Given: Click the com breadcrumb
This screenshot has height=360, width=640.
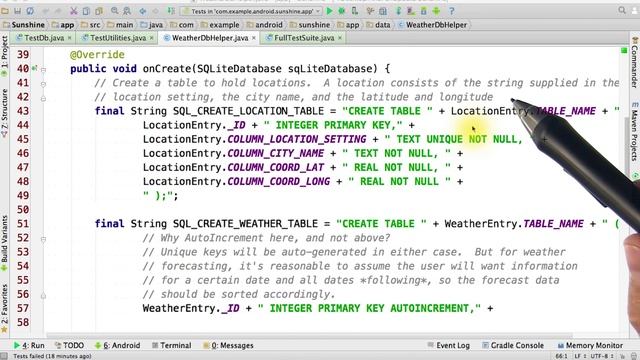Looking at the screenshot, I should point(182,25).
